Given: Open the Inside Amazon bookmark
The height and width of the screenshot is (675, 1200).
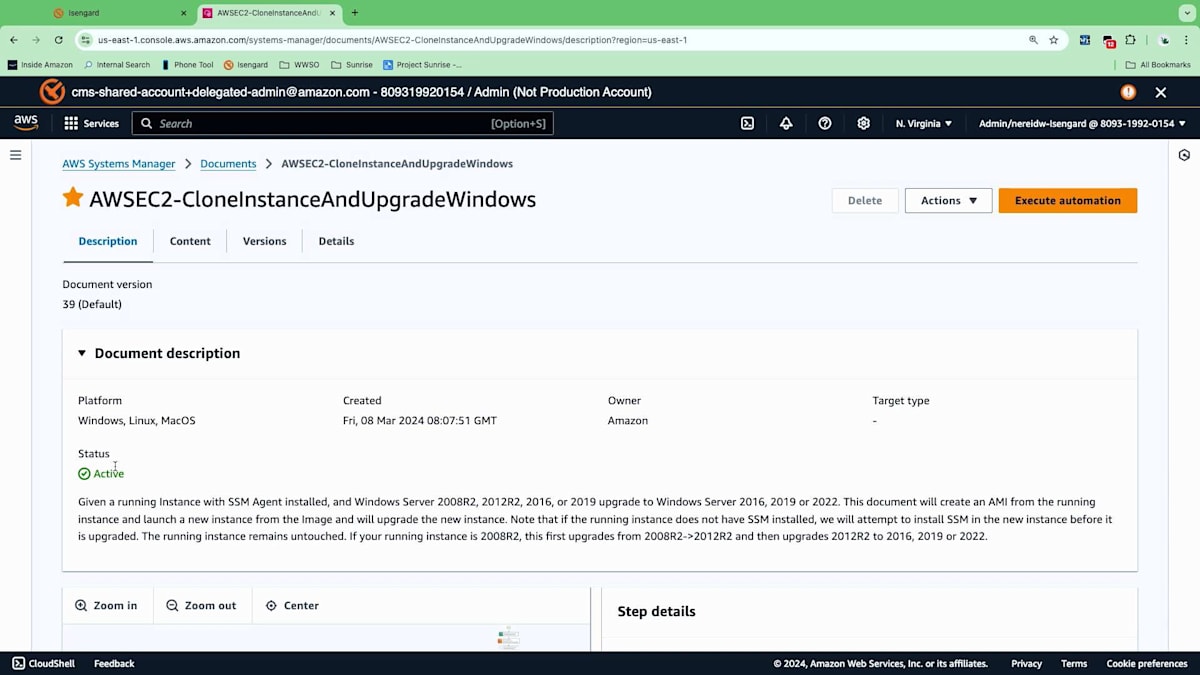Looking at the screenshot, I should [40, 65].
